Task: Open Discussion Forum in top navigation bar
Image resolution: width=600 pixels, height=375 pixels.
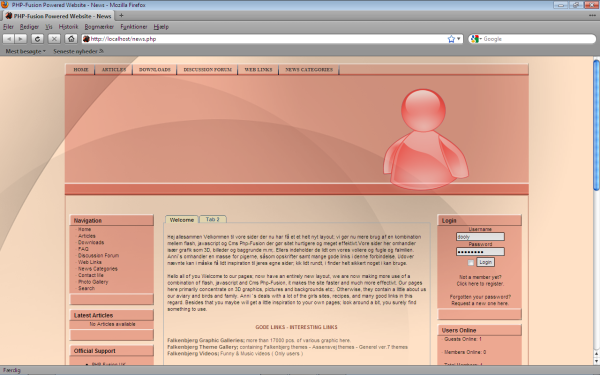Action: tap(207, 70)
